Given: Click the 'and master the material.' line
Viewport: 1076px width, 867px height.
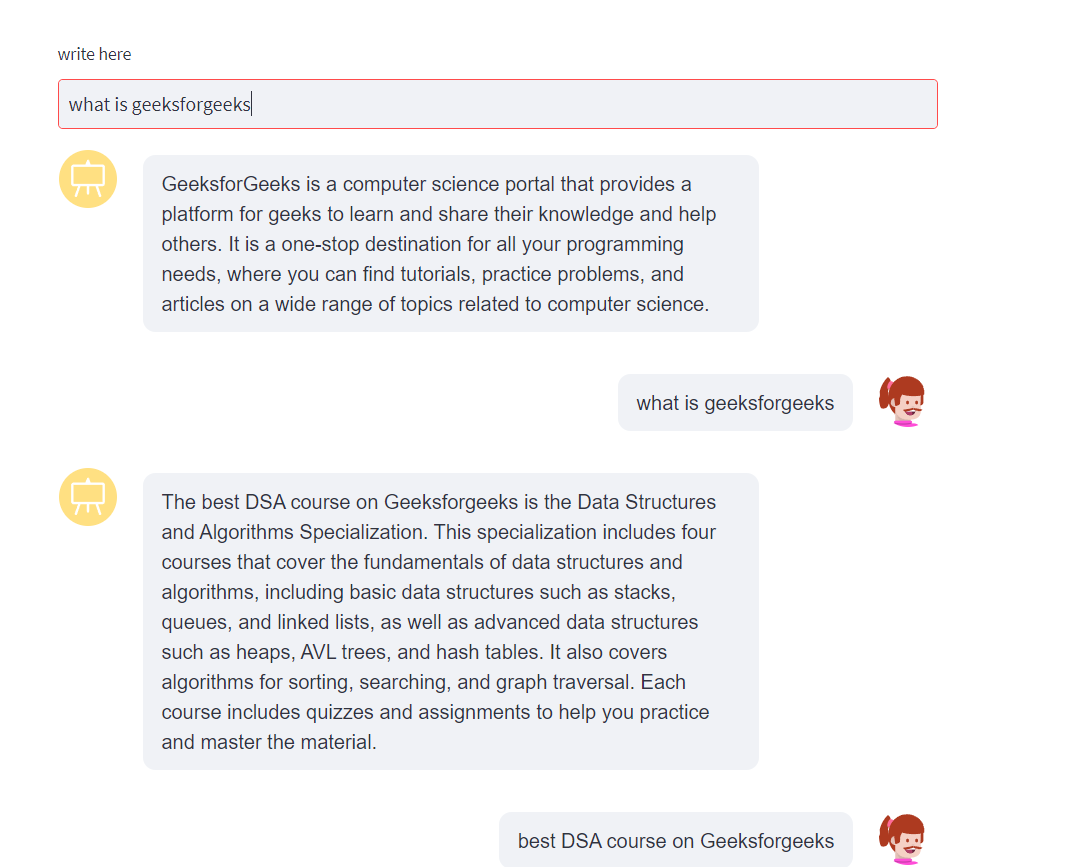Looking at the screenshot, I should [x=269, y=742].
